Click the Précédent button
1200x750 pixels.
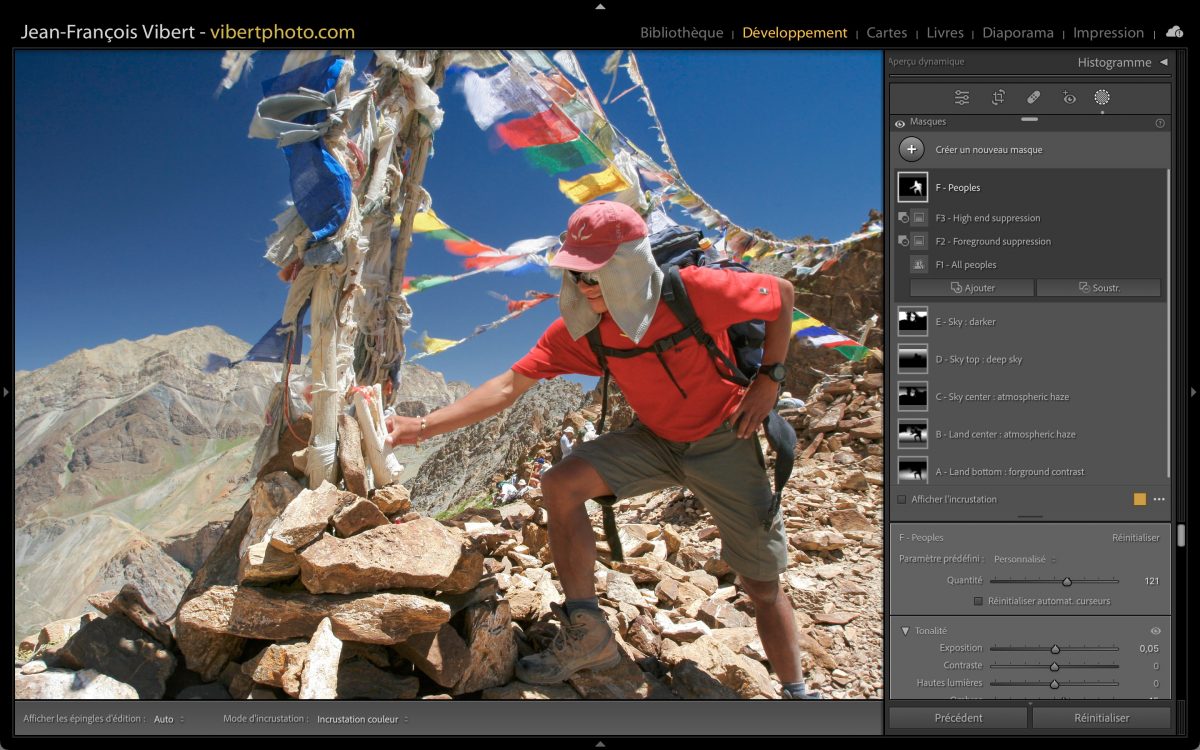[x=958, y=718]
